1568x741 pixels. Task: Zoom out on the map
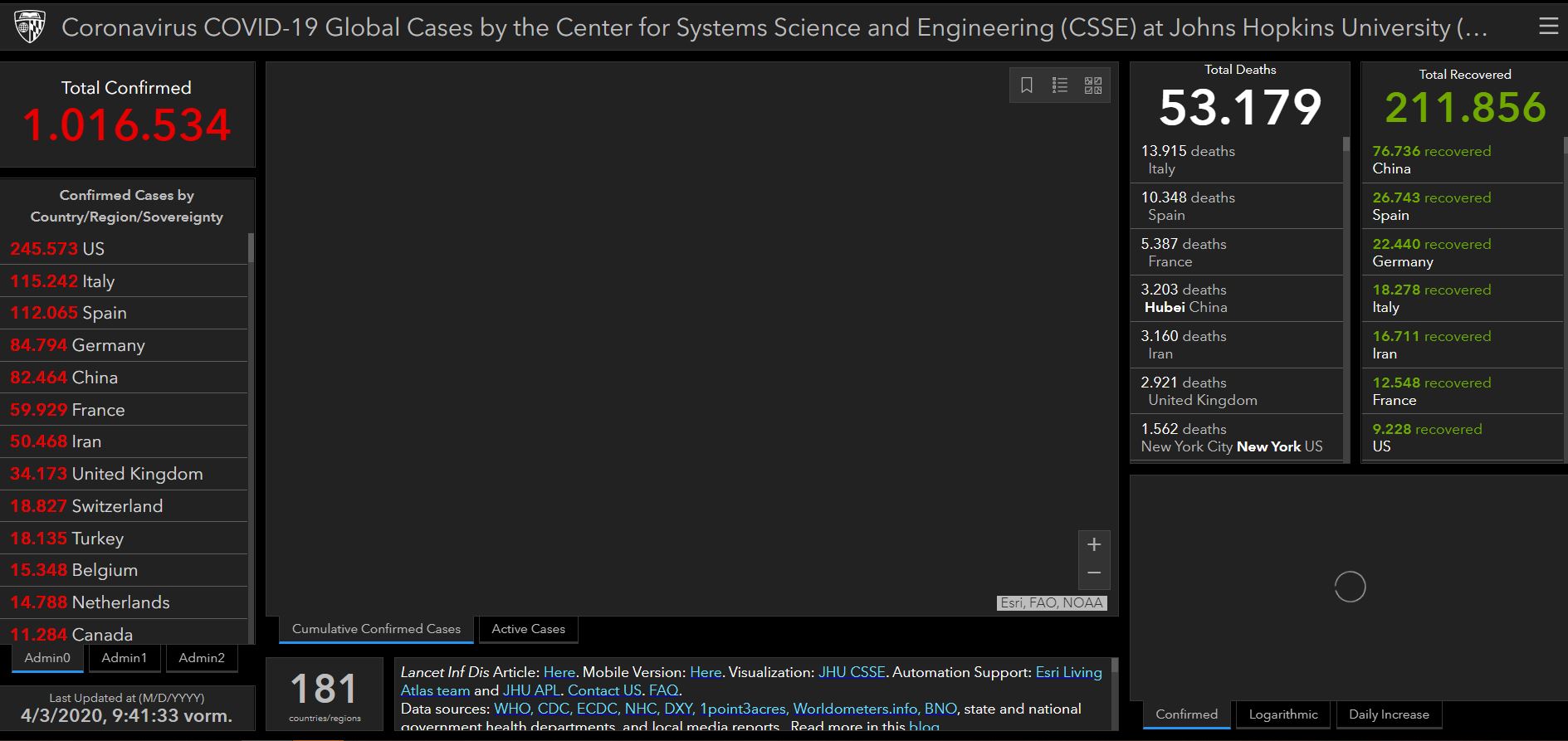point(1094,573)
